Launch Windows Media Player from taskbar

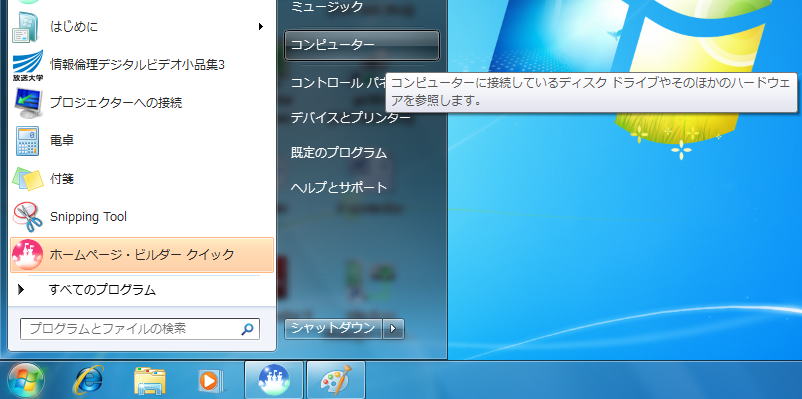coord(211,381)
